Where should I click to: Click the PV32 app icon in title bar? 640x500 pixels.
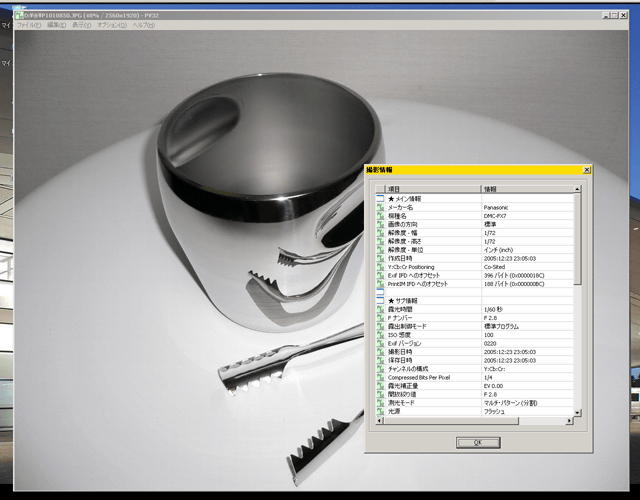coord(17,16)
